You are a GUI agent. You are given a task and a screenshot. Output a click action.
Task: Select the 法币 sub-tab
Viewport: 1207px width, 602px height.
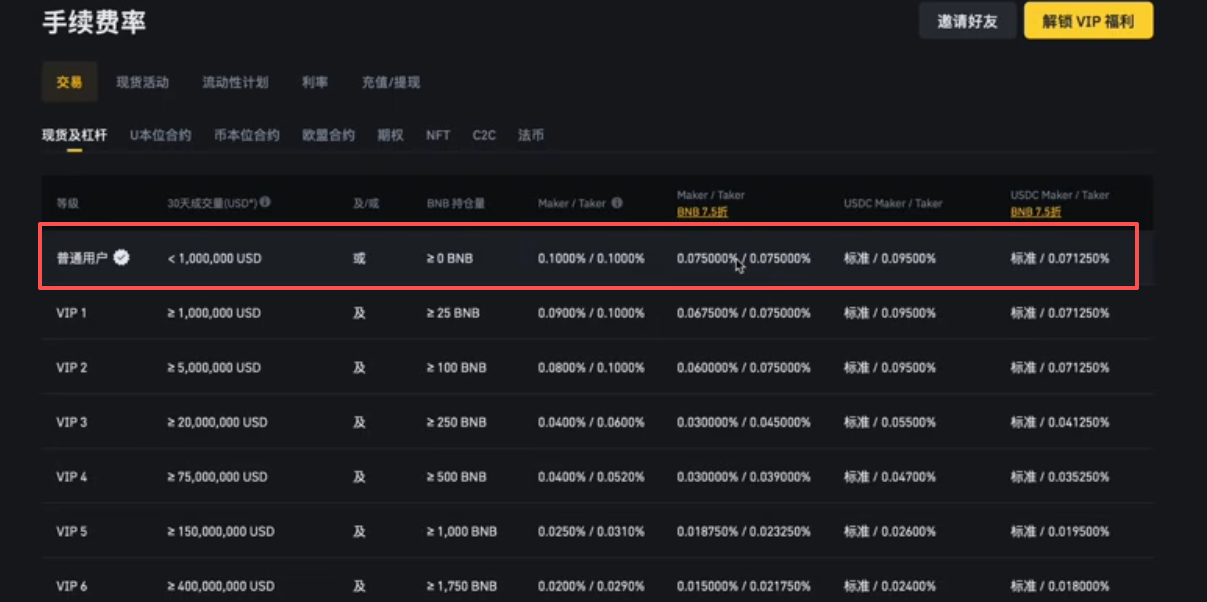click(531, 135)
